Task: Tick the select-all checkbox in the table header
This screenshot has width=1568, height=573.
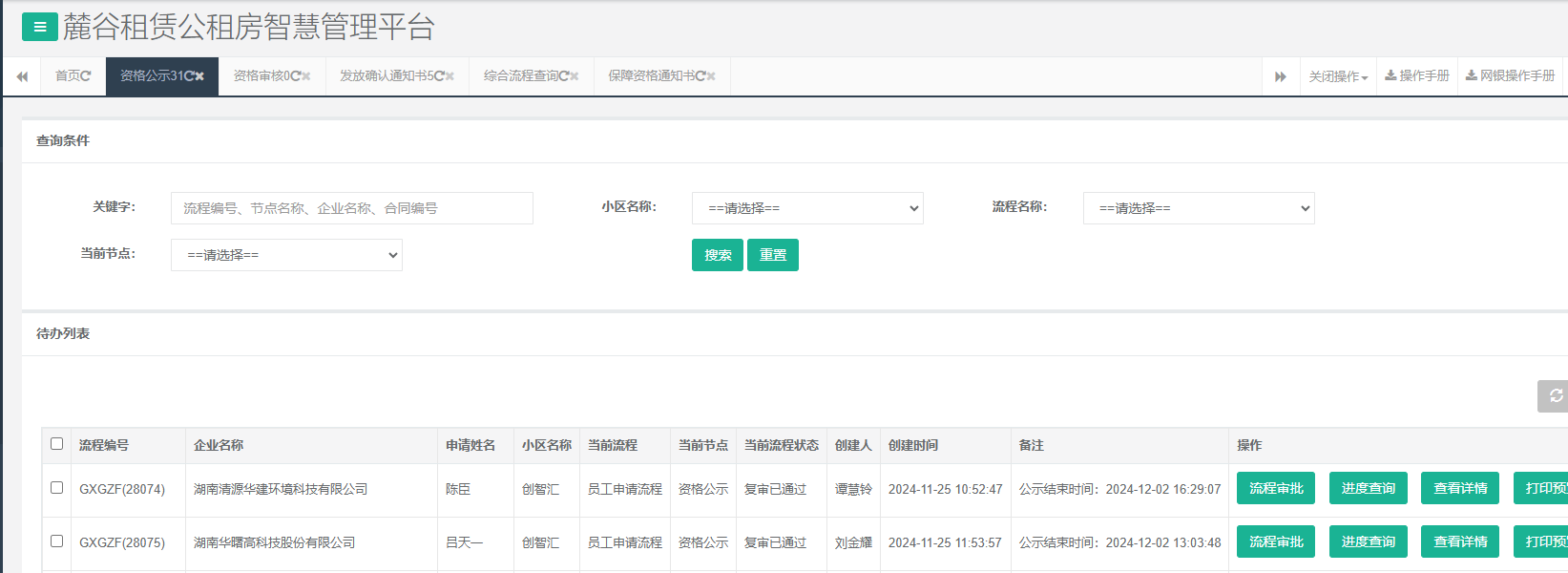Action: 57,444
